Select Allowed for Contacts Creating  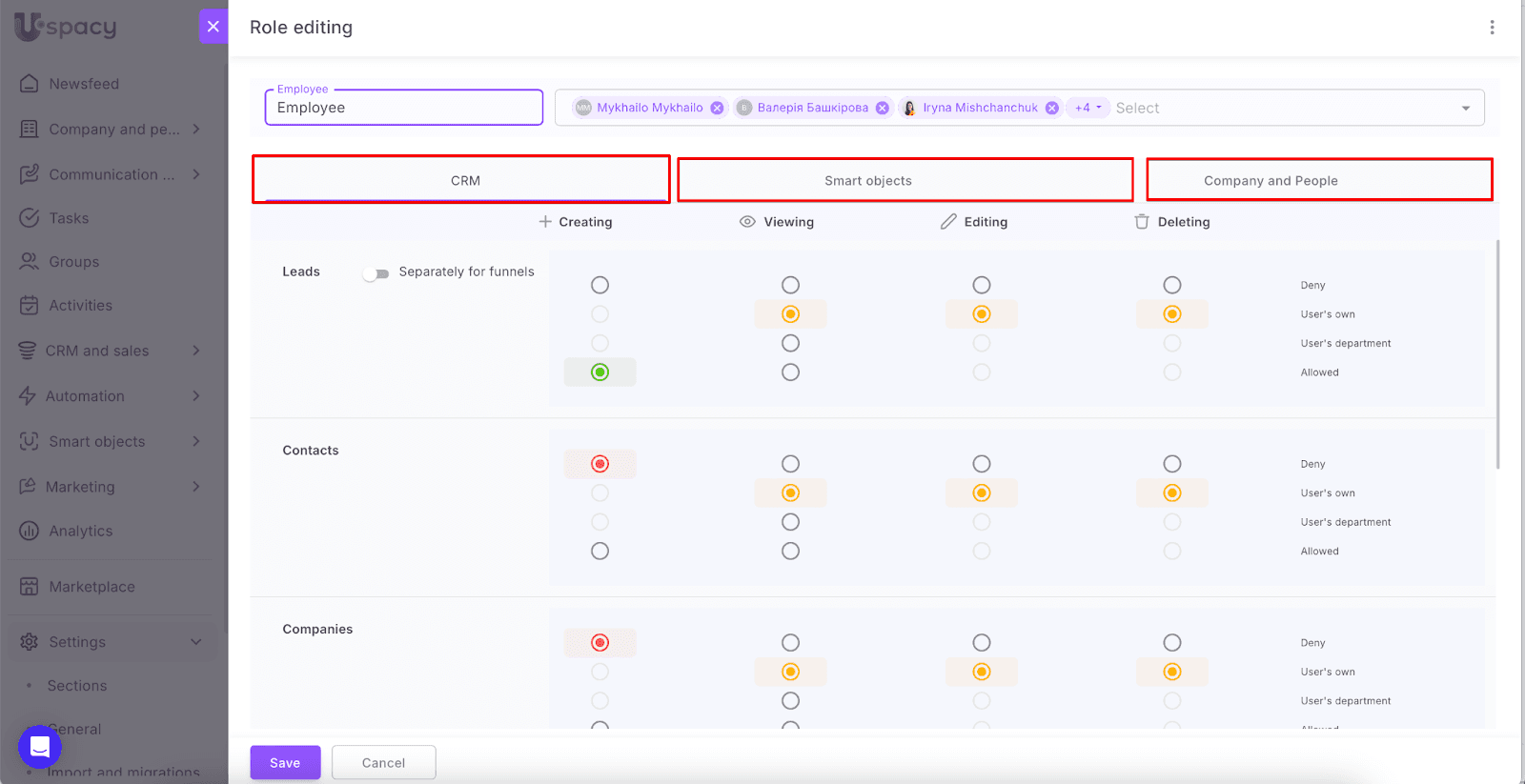600,552
